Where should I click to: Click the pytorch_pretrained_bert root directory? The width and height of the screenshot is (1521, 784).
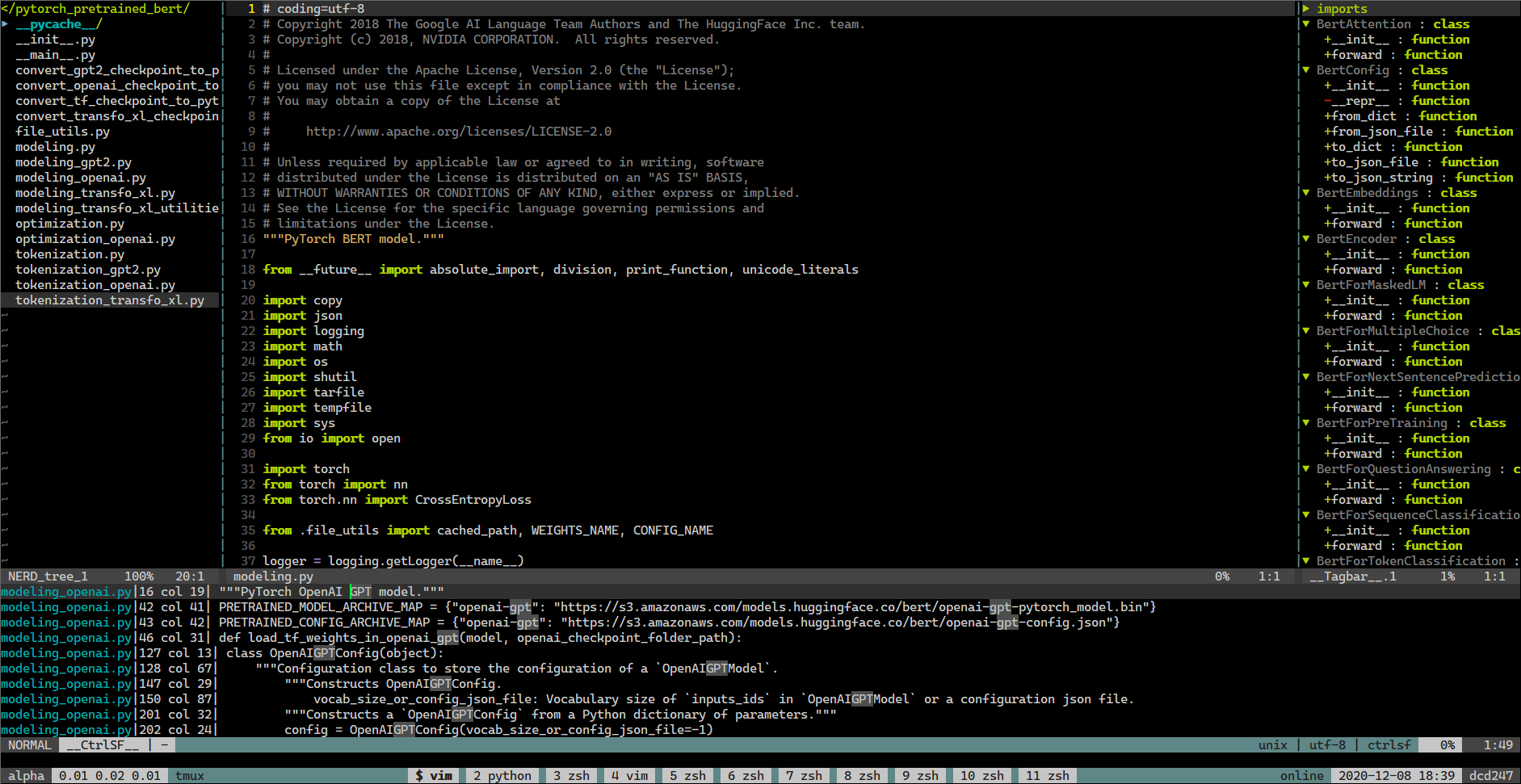(x=95, y=9)
